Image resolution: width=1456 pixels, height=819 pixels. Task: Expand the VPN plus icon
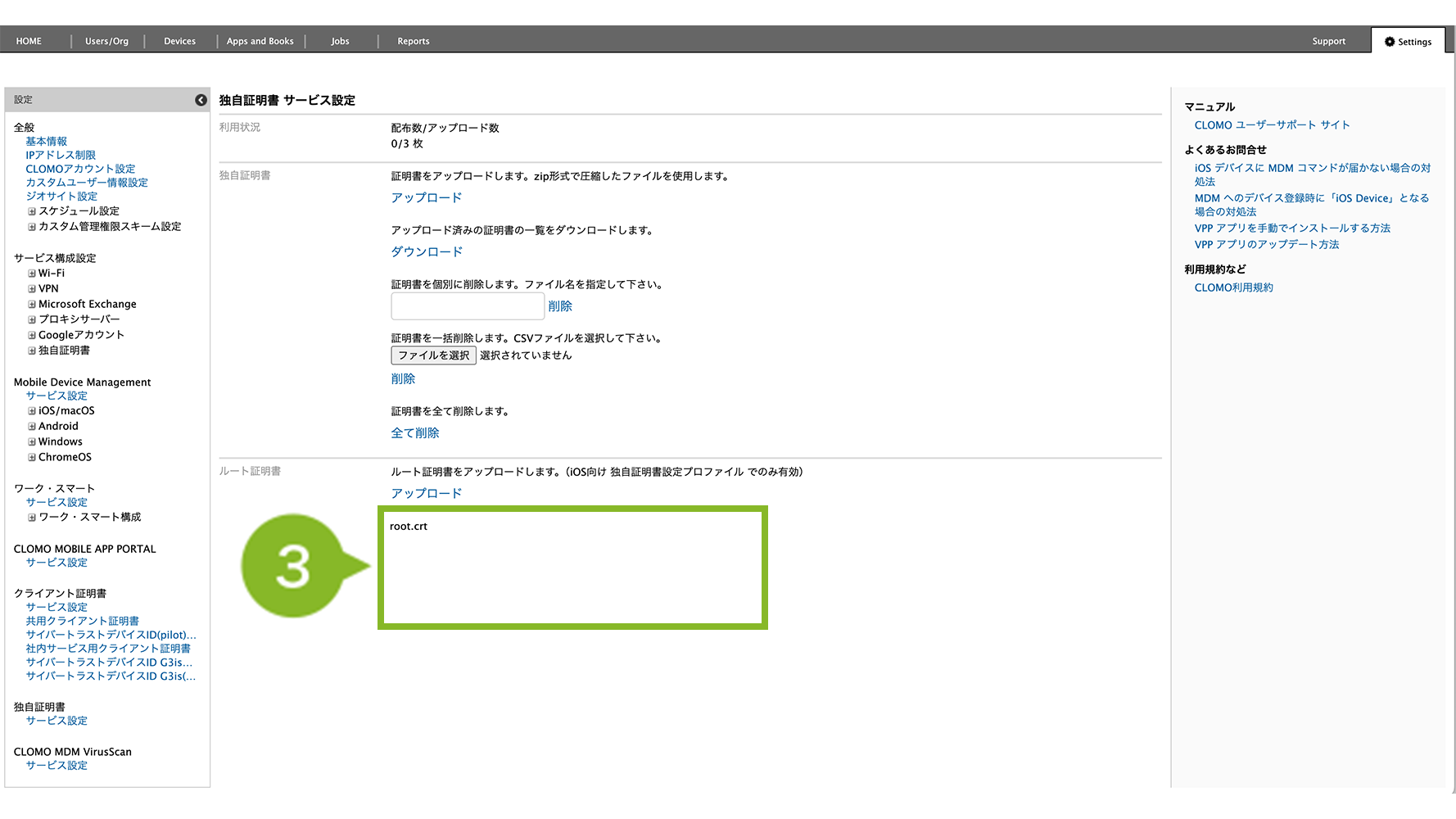click(x=32, y=289)
